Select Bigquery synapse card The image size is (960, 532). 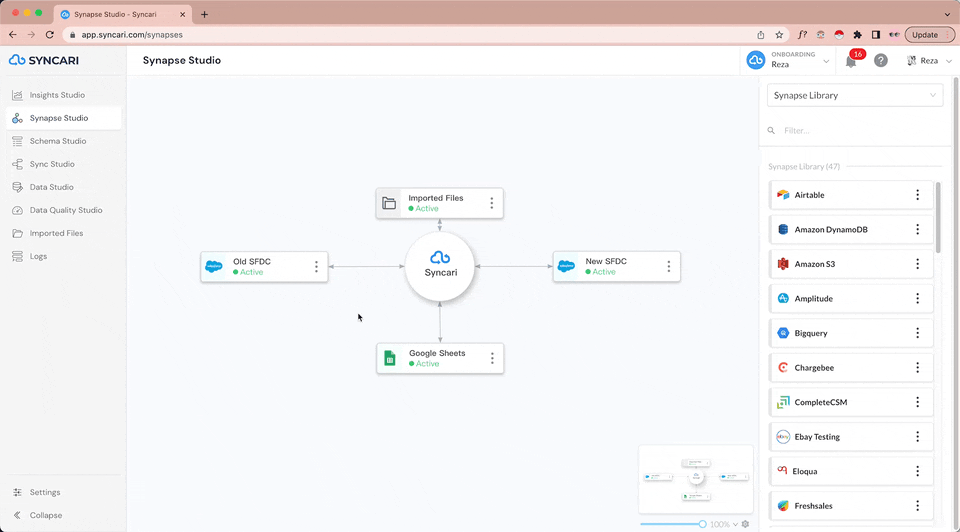[851, 333]
